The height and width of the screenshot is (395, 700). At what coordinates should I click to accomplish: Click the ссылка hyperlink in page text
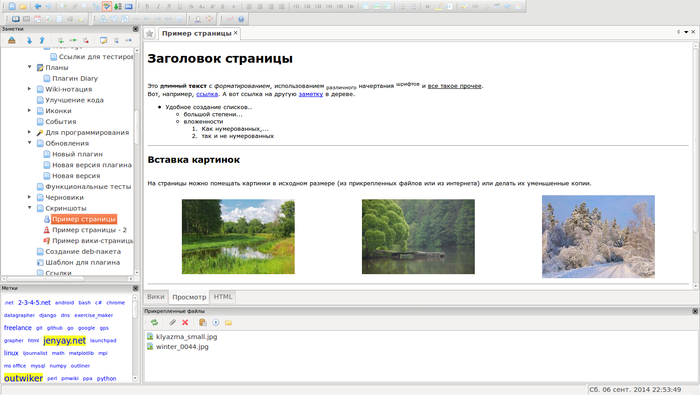click(x=207, y=94)
